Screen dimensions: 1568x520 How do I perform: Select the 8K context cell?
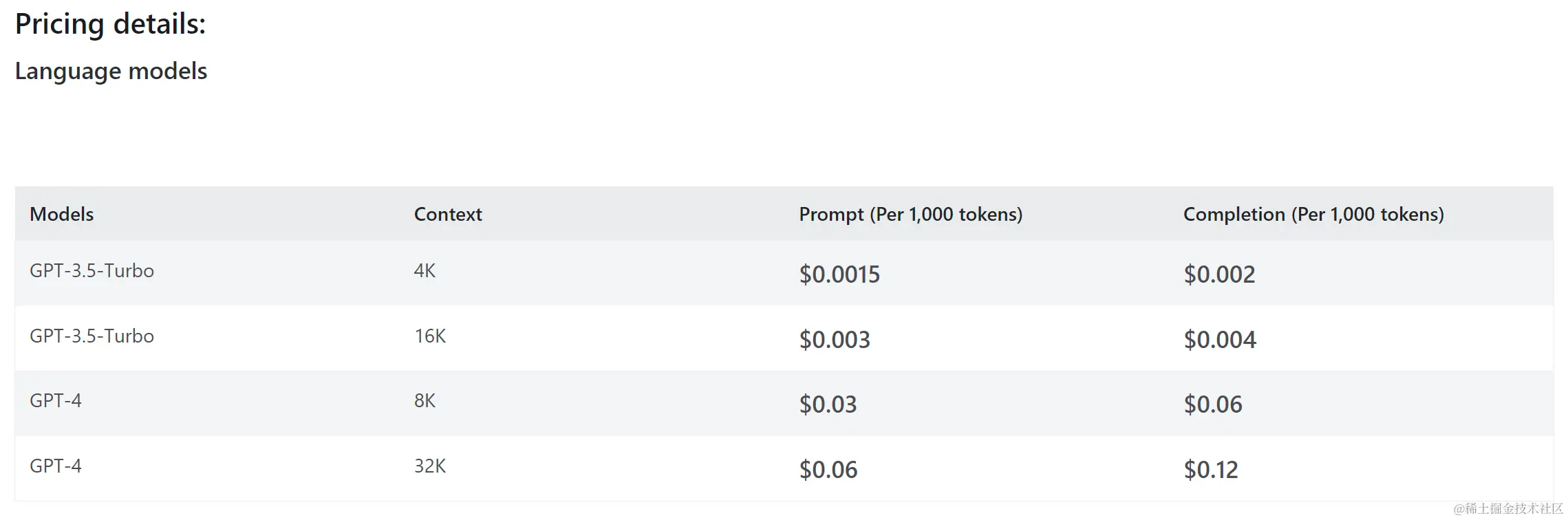pyautogui.click(x=425, y=401)
